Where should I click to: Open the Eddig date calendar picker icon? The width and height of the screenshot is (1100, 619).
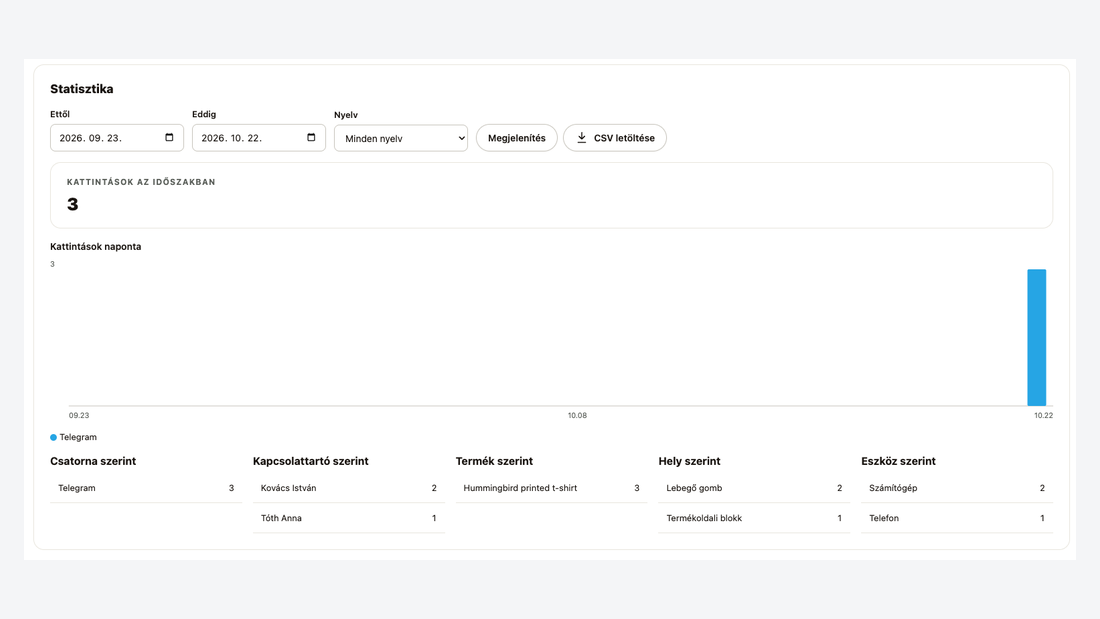(311, 138)
